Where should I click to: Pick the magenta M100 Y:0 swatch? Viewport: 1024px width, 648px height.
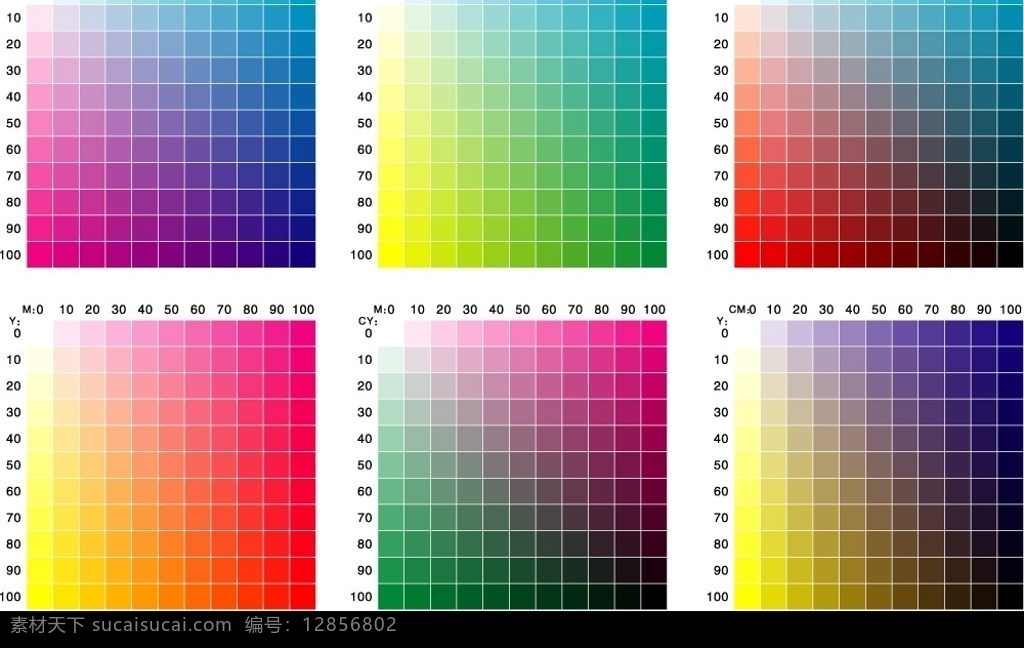pyautogui.click(x=303, y=333)
